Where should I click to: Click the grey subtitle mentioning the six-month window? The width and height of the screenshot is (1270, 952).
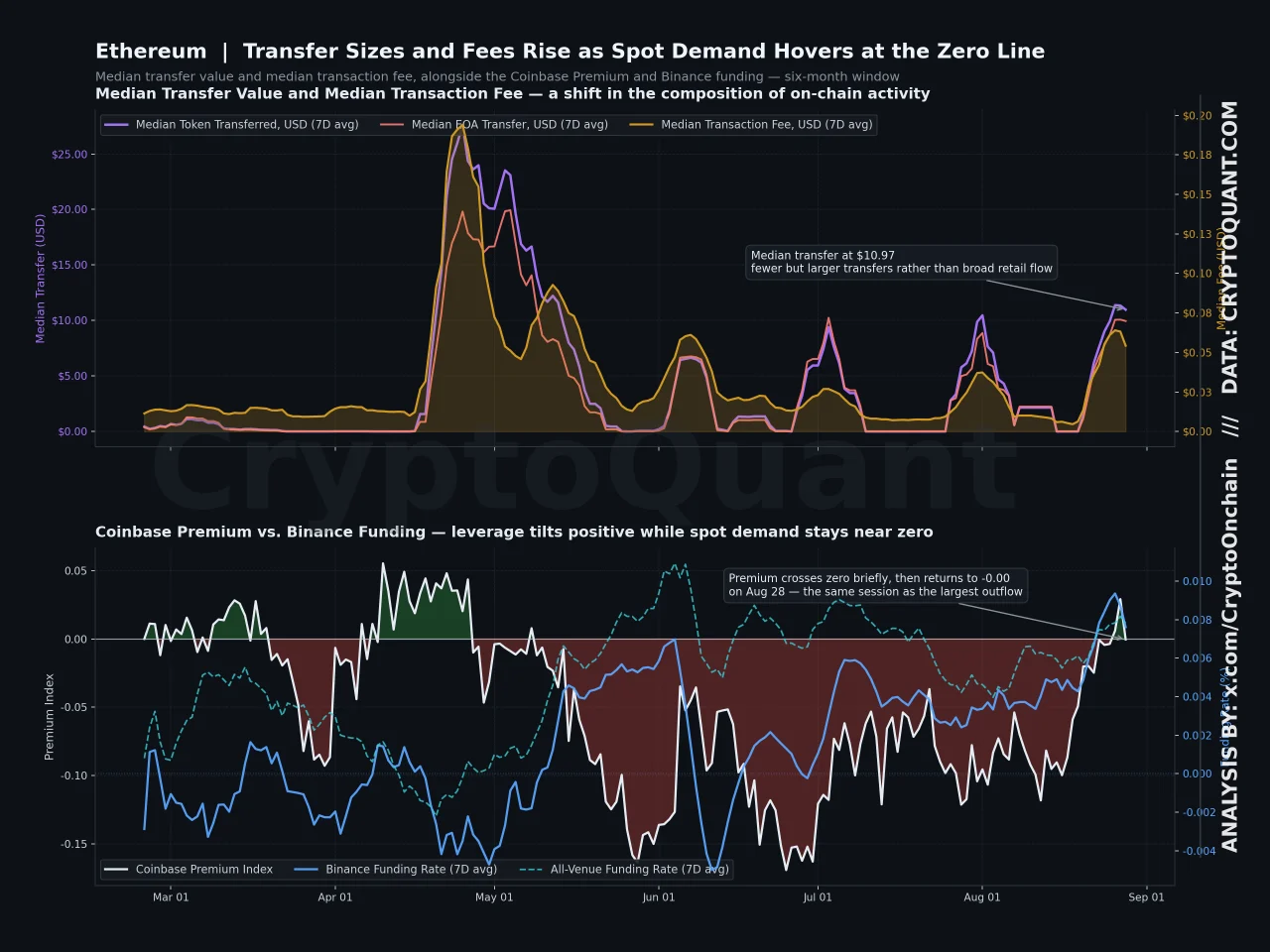pos(497,76)
